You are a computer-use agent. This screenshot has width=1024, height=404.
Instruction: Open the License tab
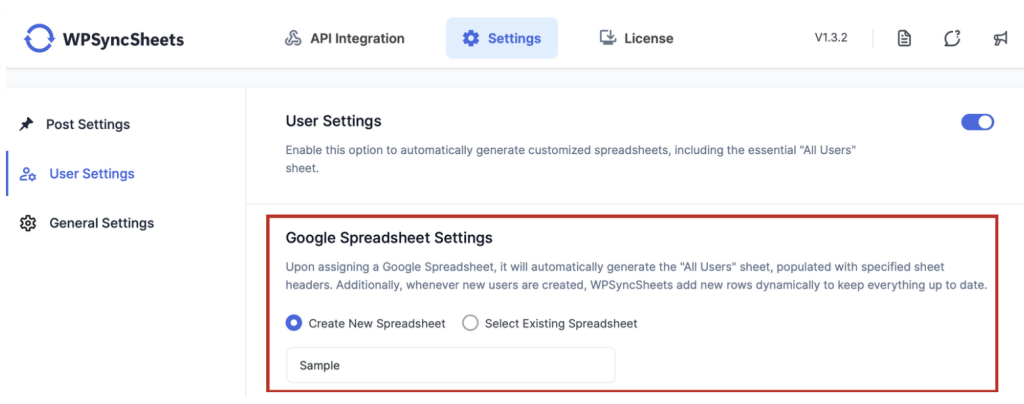pyautogui.click(x=636, y=39)
